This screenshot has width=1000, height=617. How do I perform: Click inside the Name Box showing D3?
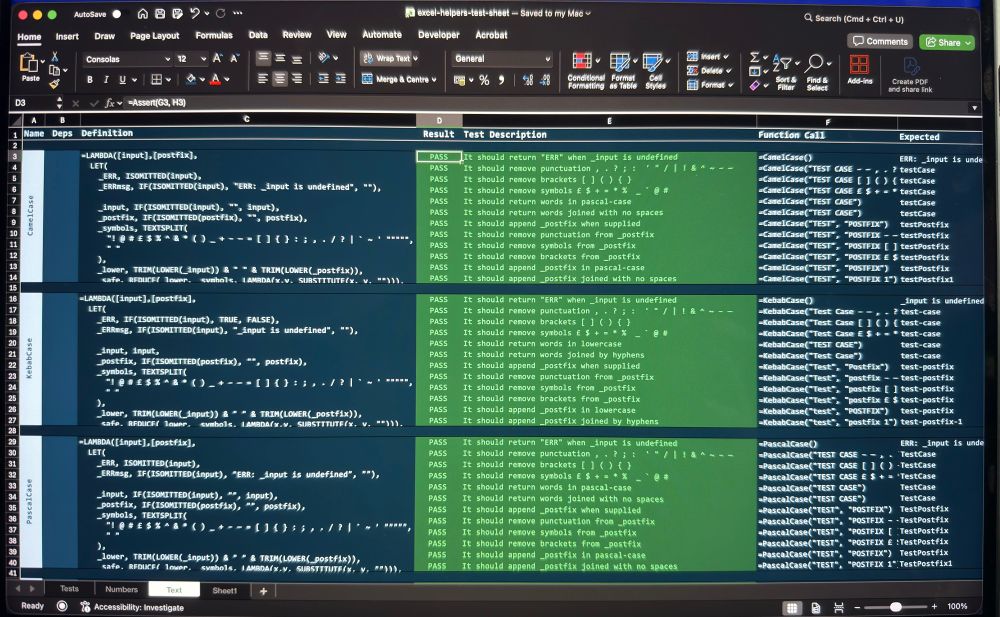click(x=25, y=103)
